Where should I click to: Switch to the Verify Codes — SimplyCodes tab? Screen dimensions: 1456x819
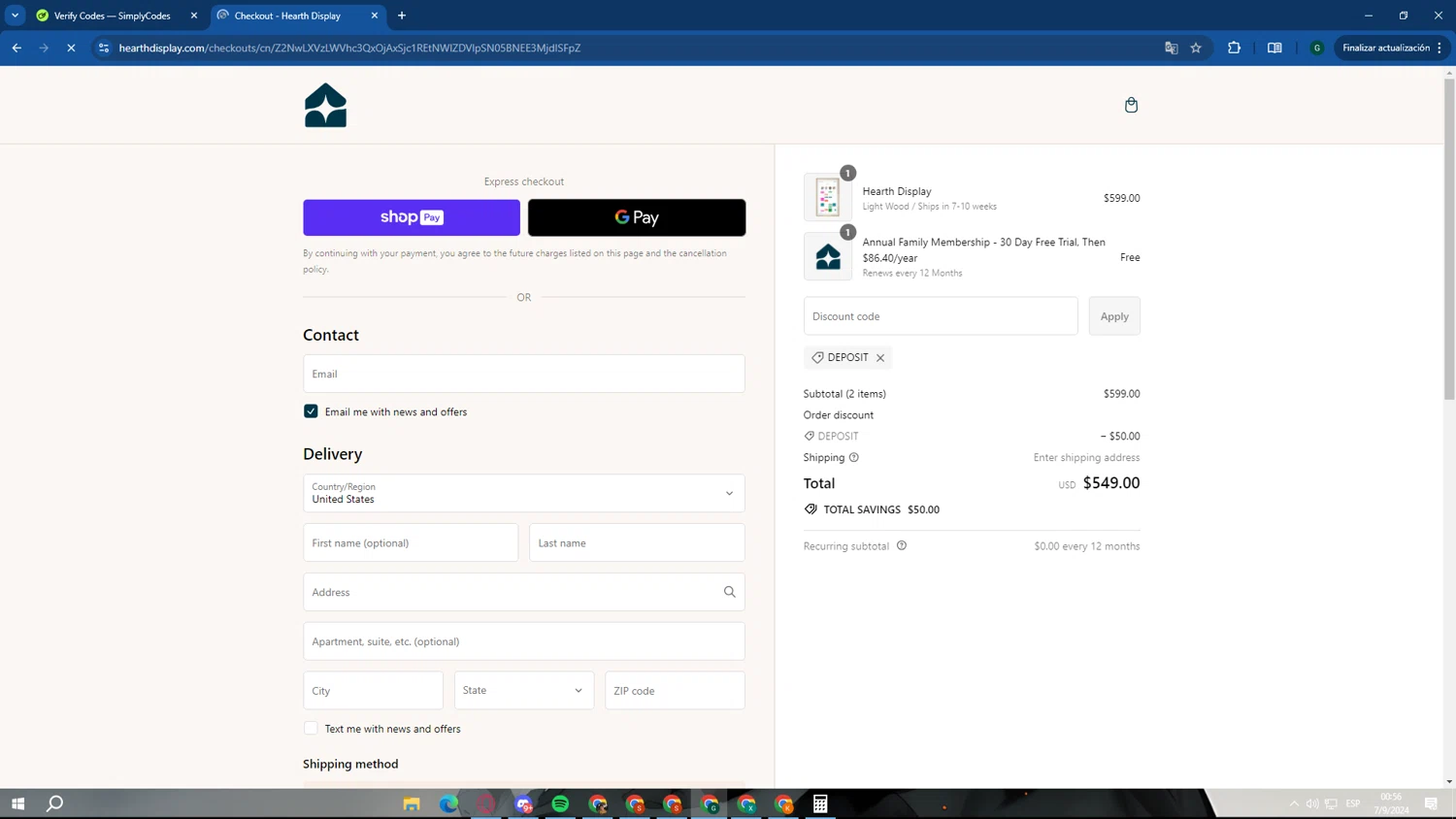[113, 16]
